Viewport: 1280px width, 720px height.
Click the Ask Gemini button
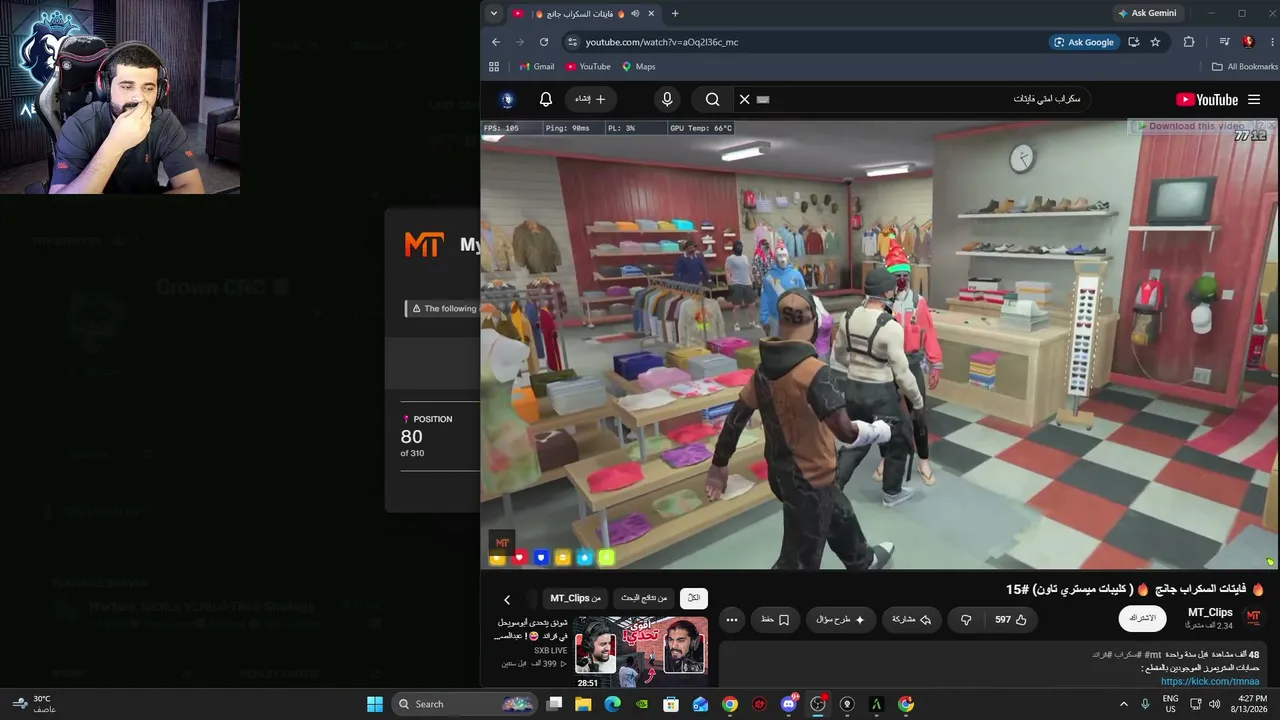1146,13
